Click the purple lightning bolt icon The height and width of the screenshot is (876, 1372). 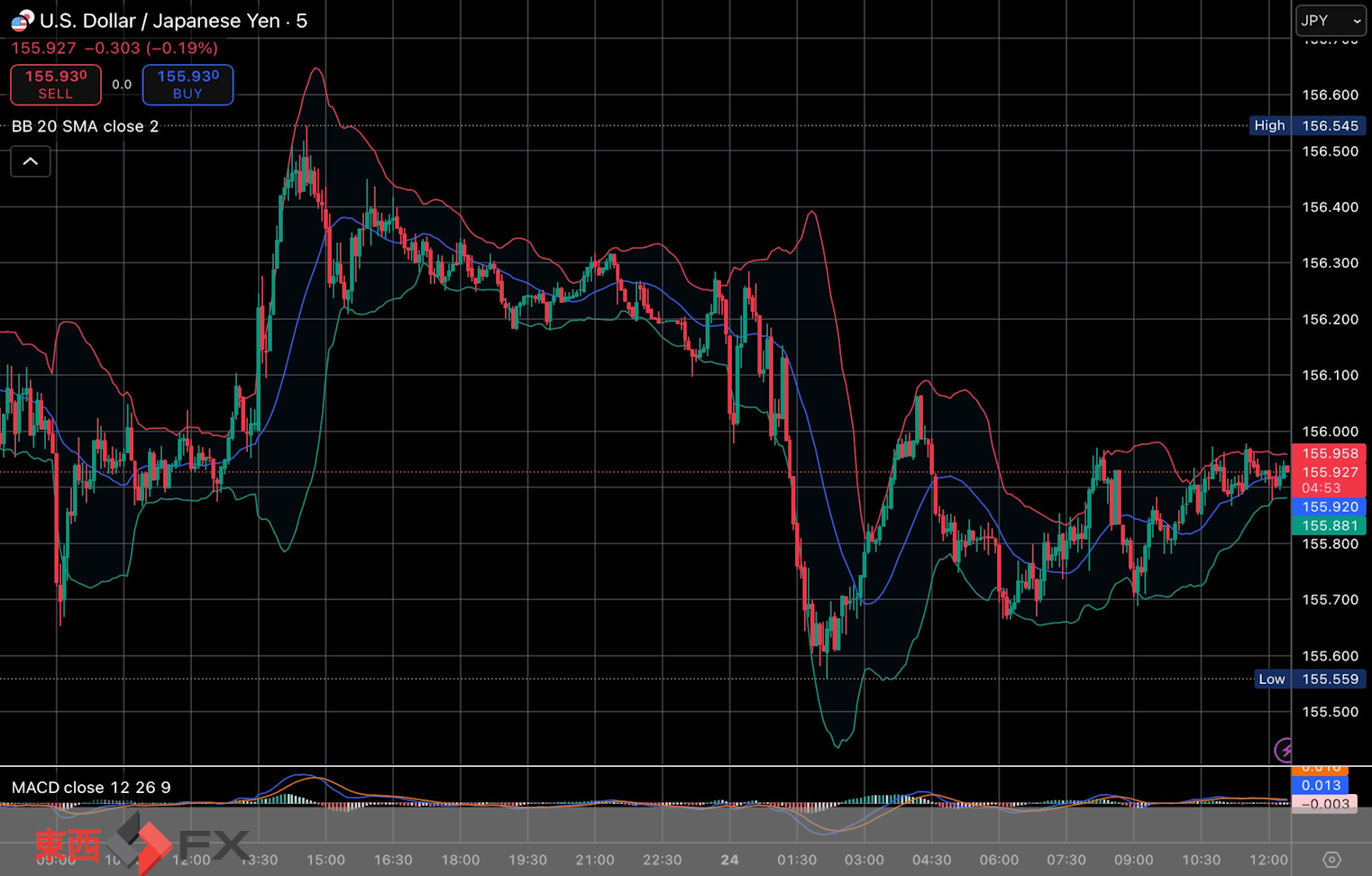coord(1284,749)
